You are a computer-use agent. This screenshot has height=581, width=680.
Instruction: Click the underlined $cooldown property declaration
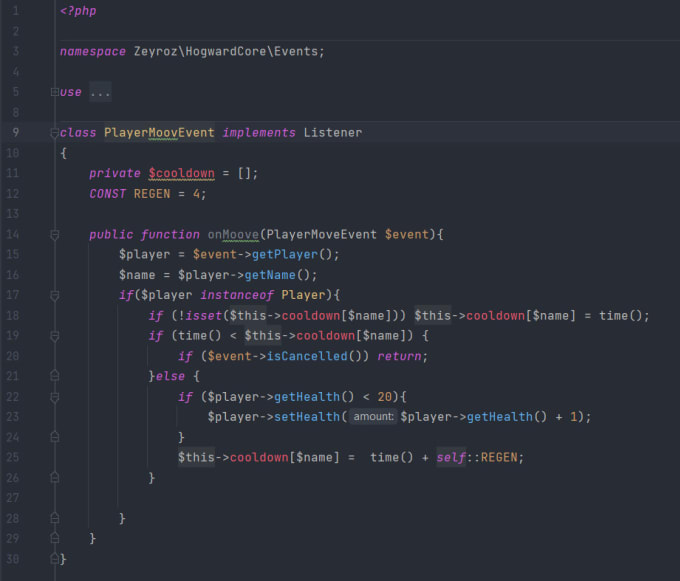tap(181, 173)
